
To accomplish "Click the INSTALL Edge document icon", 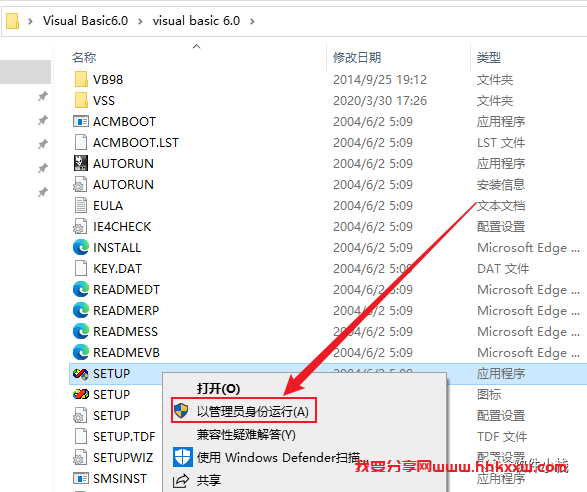I will [x=81, y=247].
